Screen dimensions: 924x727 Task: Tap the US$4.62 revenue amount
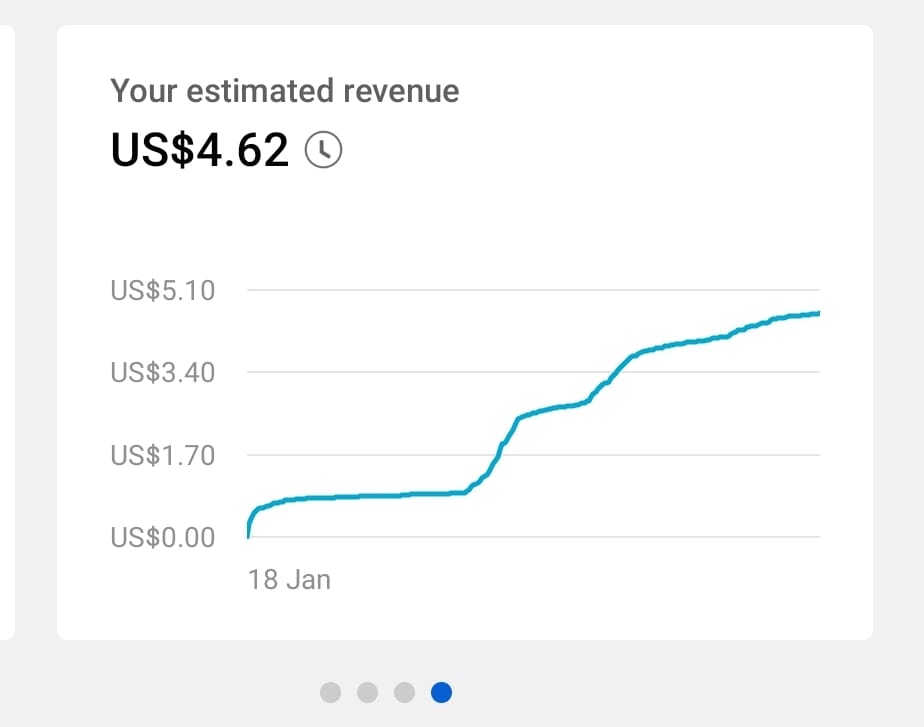(x=200, y=150)
